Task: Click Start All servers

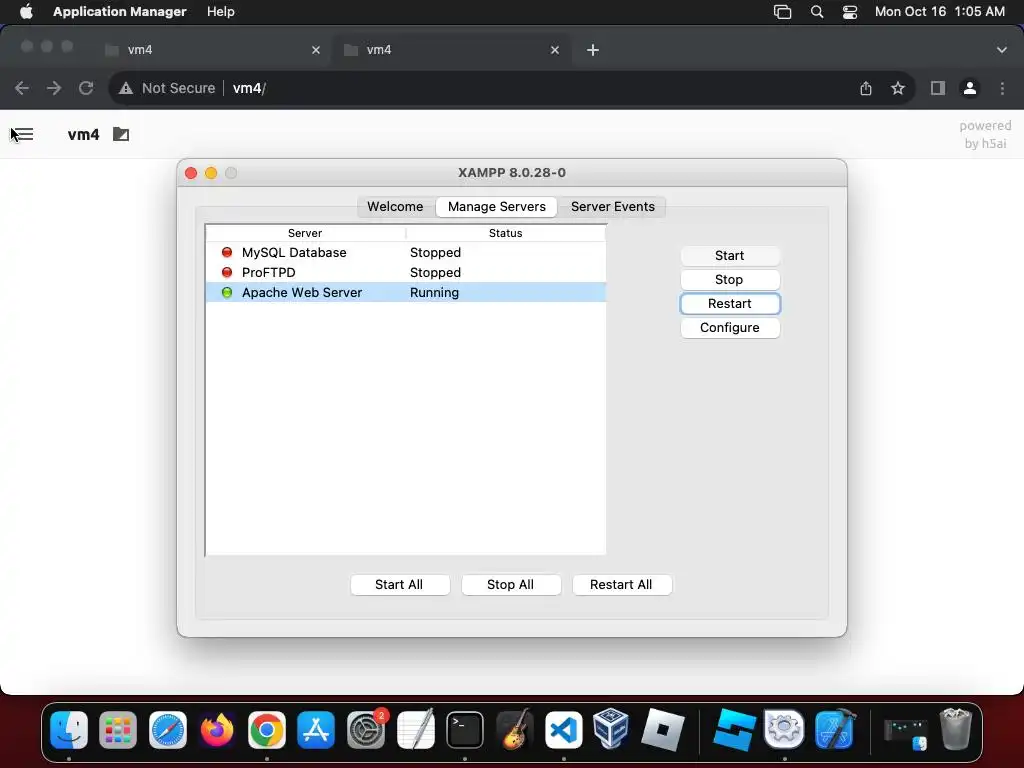Action: point(399,584)
